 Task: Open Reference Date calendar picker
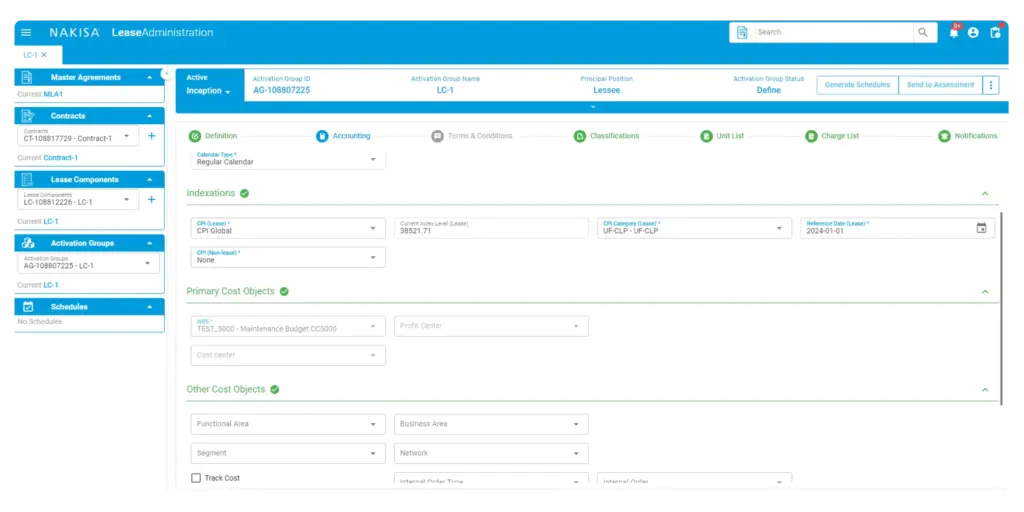(x=981, y=228)
